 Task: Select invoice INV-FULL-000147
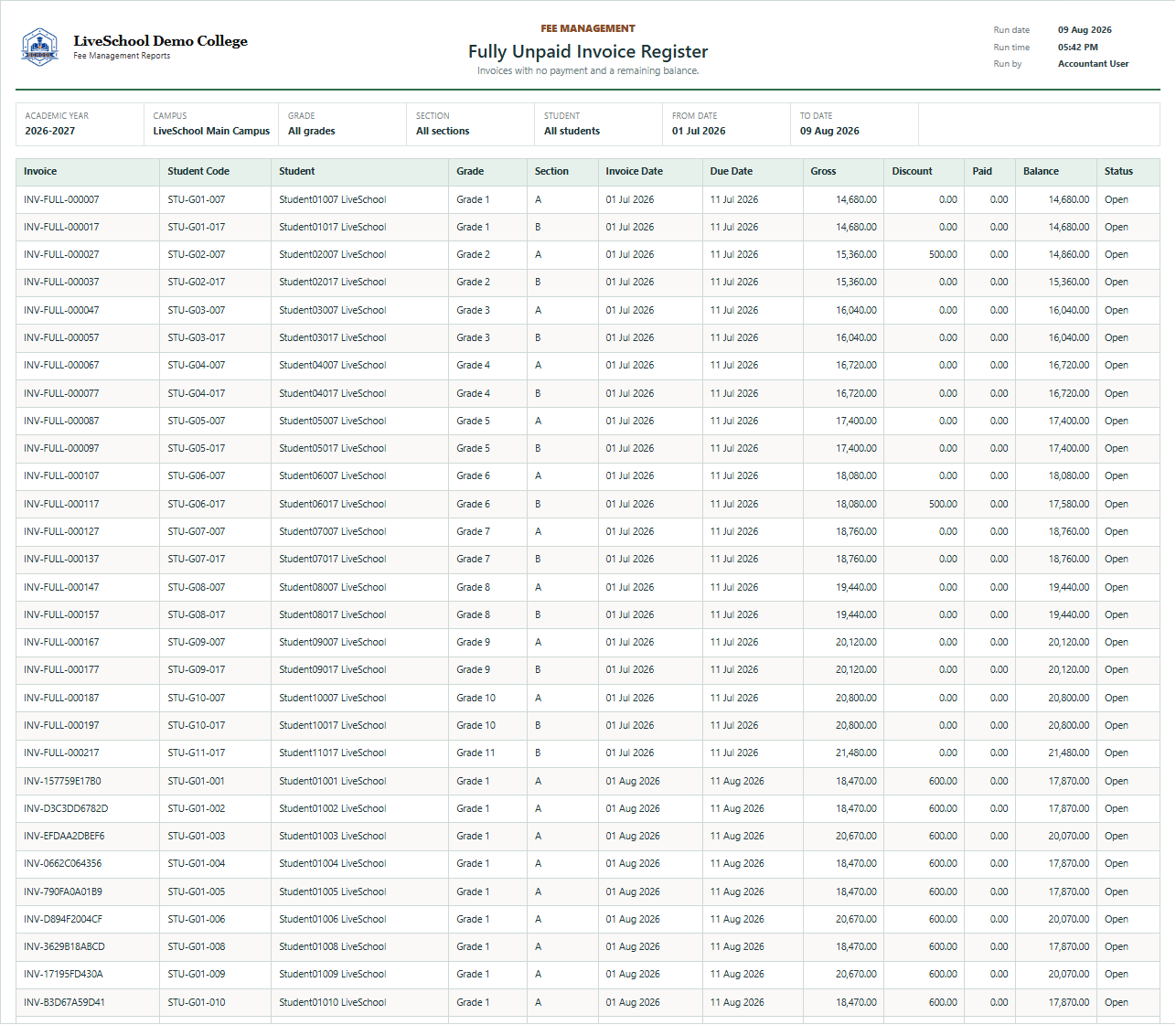[x=61, y=587]
